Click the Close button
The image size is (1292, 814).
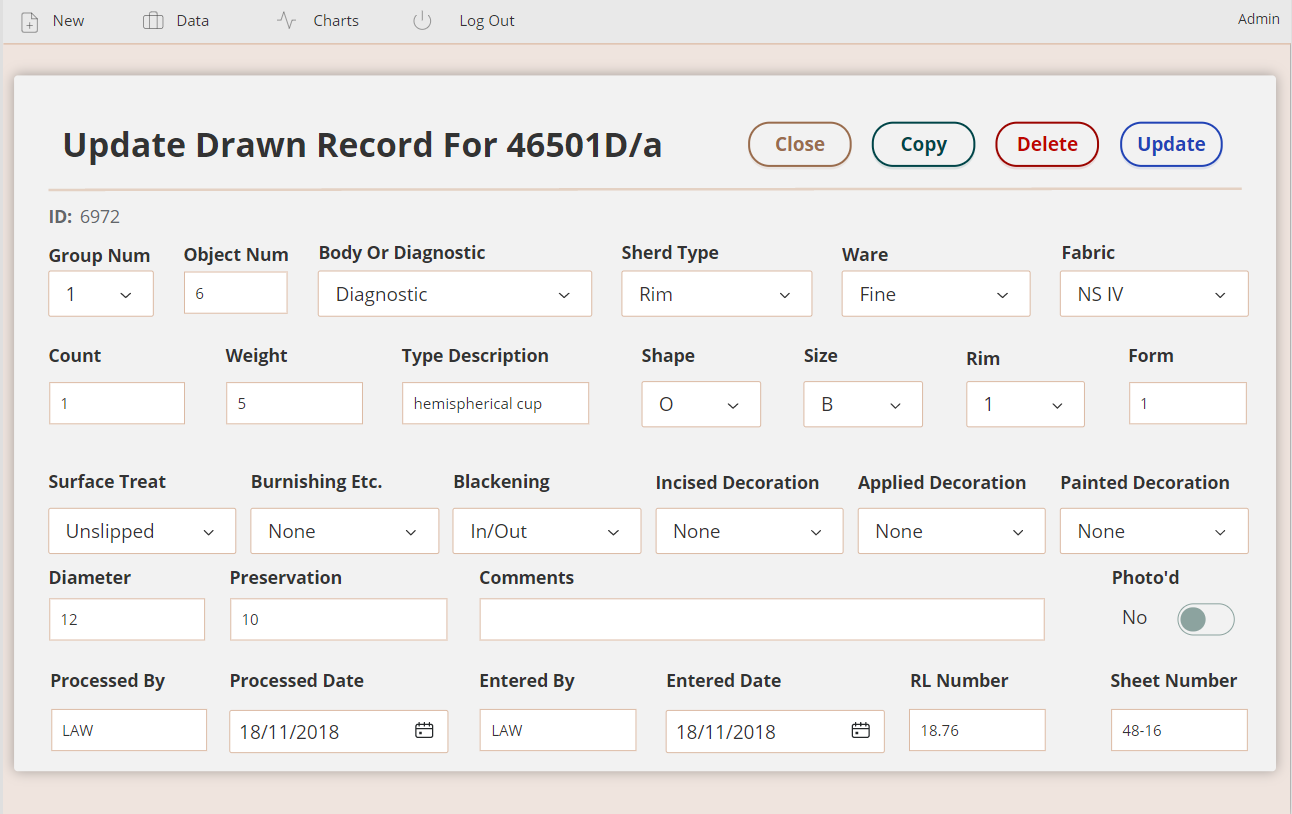pyautogui.click(x=800, y=144)
